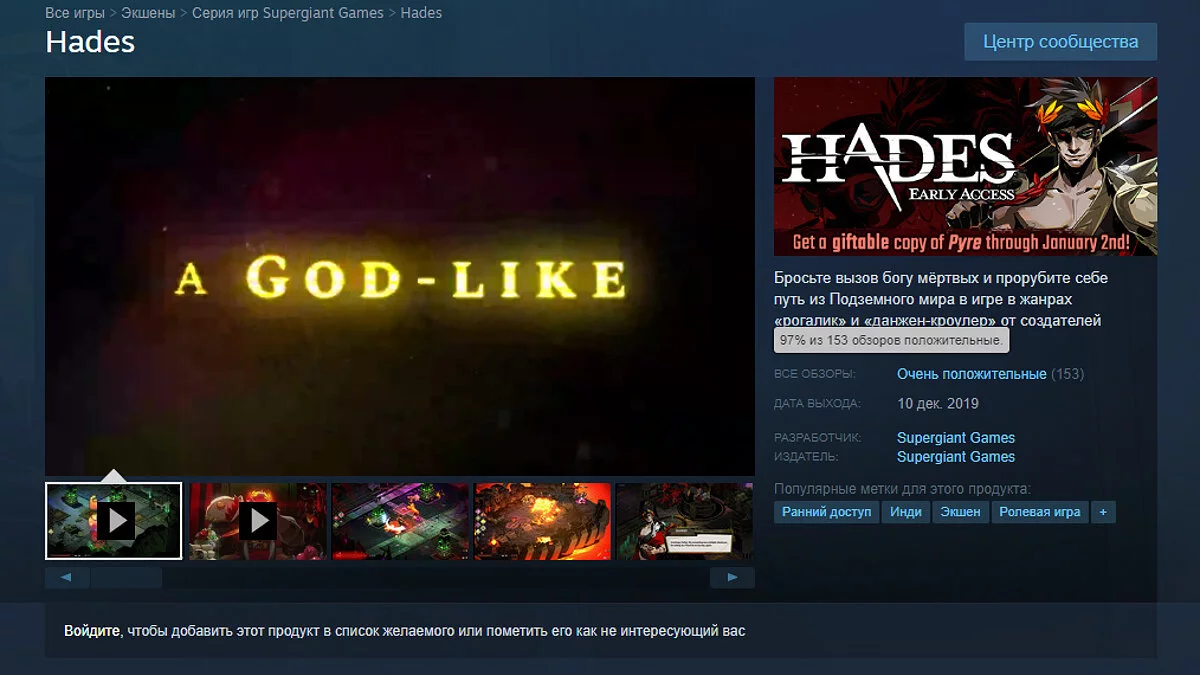Click the Hades page title
Screen dimensions: 1200x675
90,42
